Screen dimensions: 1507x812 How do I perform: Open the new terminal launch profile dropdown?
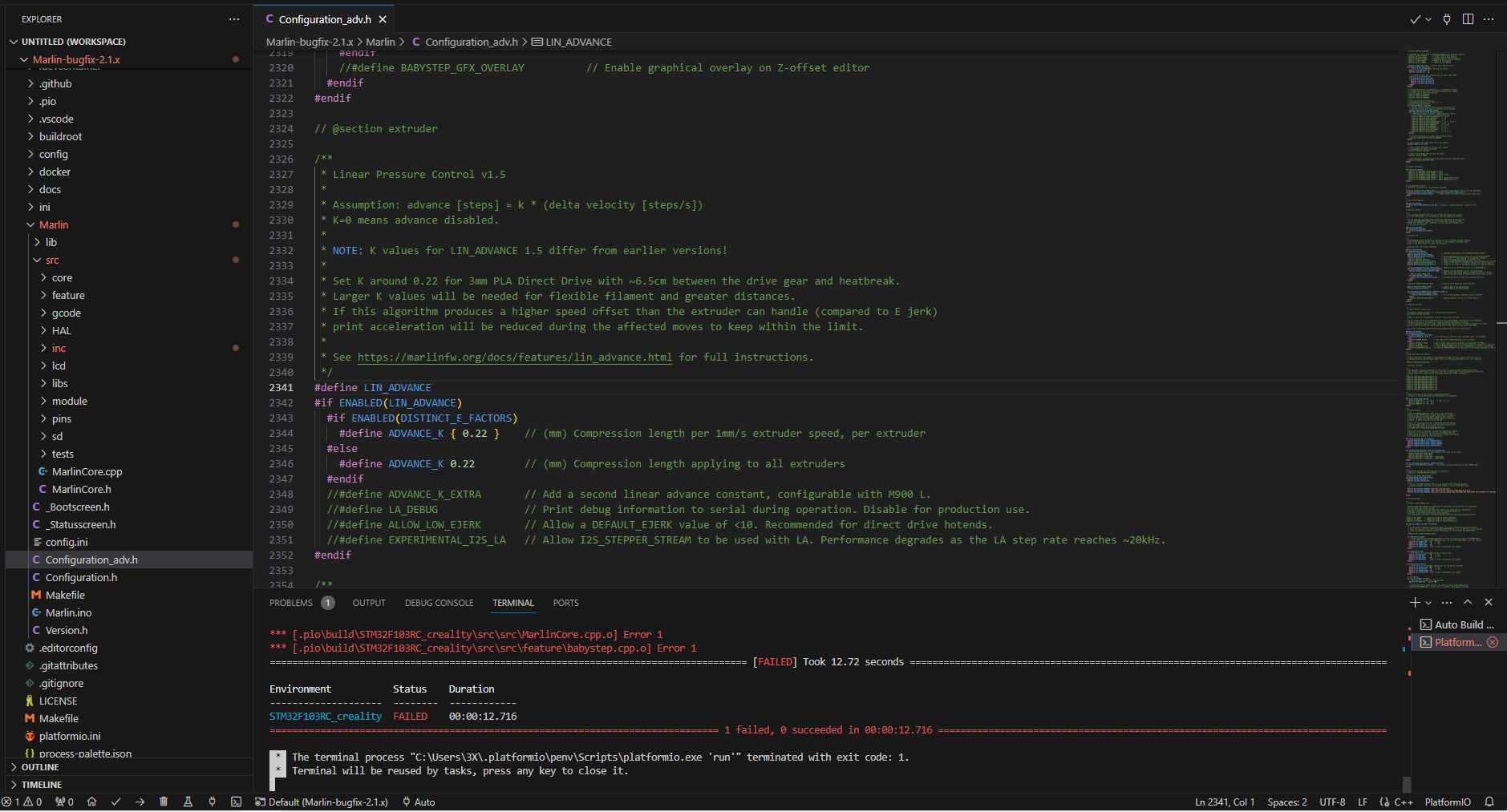[x=1428, y=603]
